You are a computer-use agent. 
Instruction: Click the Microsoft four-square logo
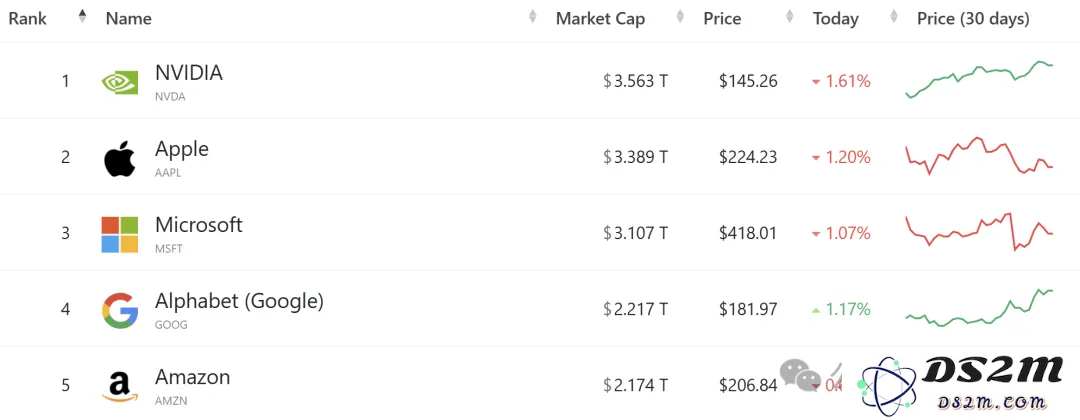120,235
